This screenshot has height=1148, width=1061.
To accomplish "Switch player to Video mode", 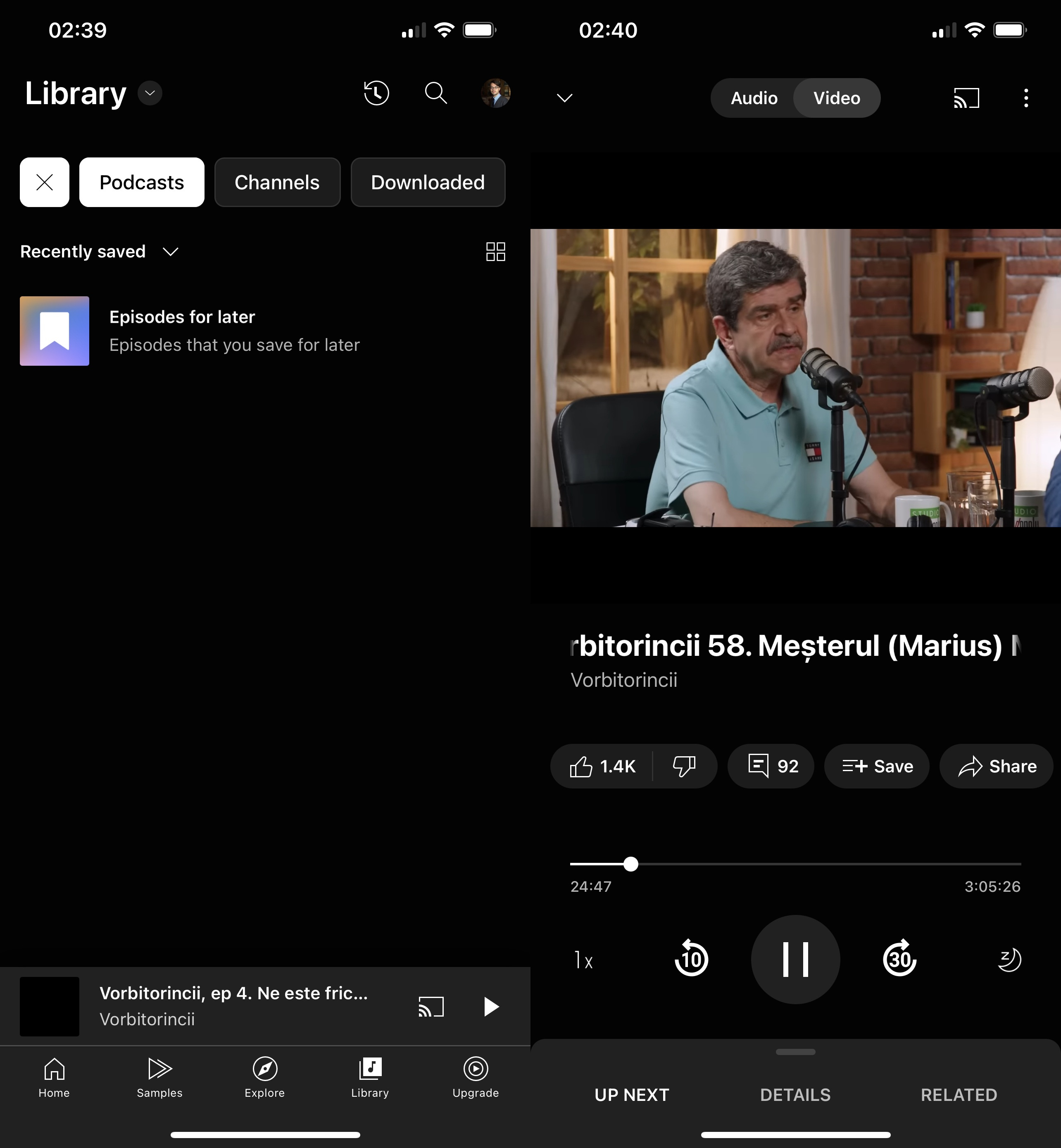I will pyautogui.click(x=837, y=98).
